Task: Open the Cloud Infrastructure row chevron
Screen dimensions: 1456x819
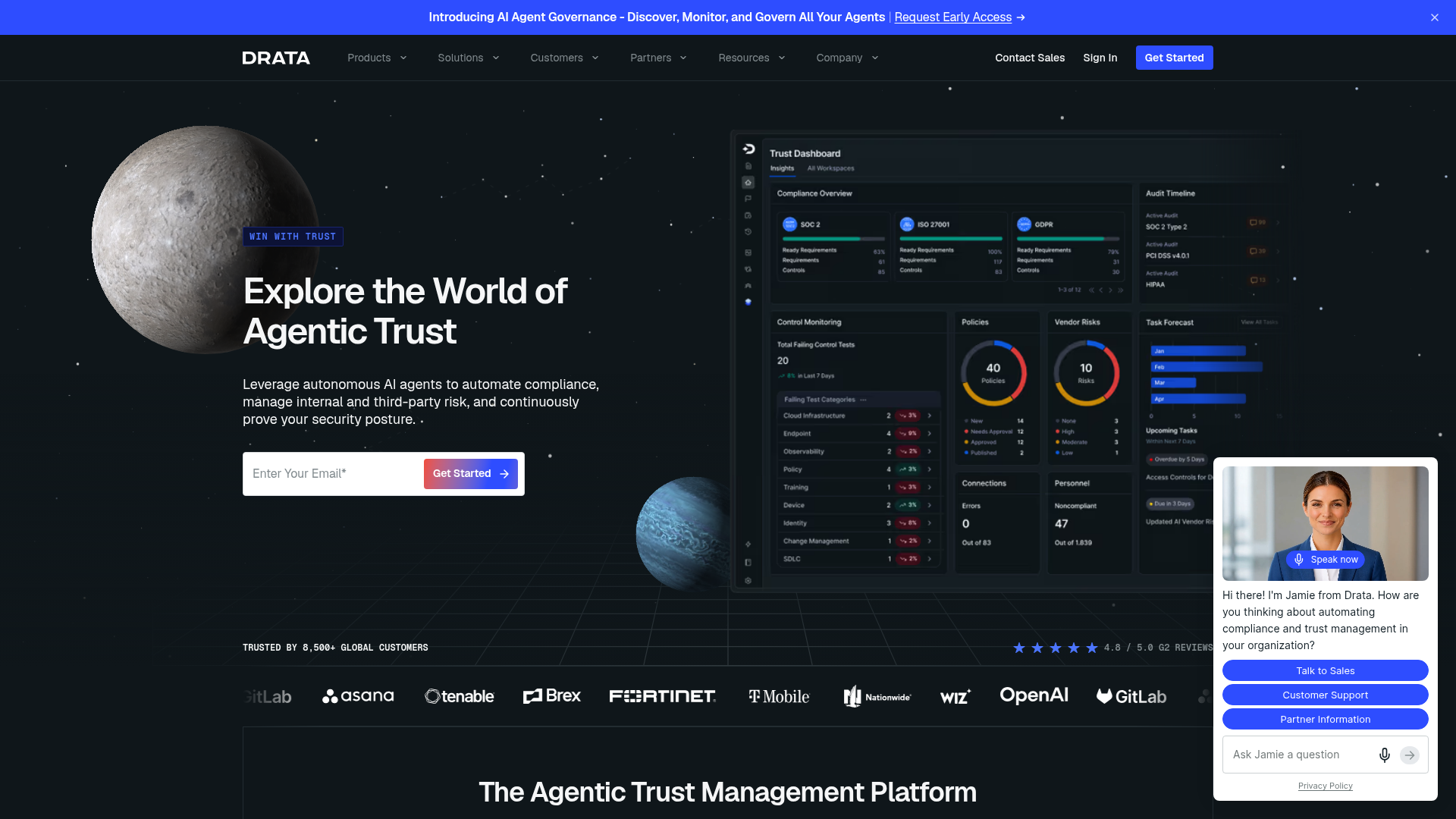Action: point(929,416)
